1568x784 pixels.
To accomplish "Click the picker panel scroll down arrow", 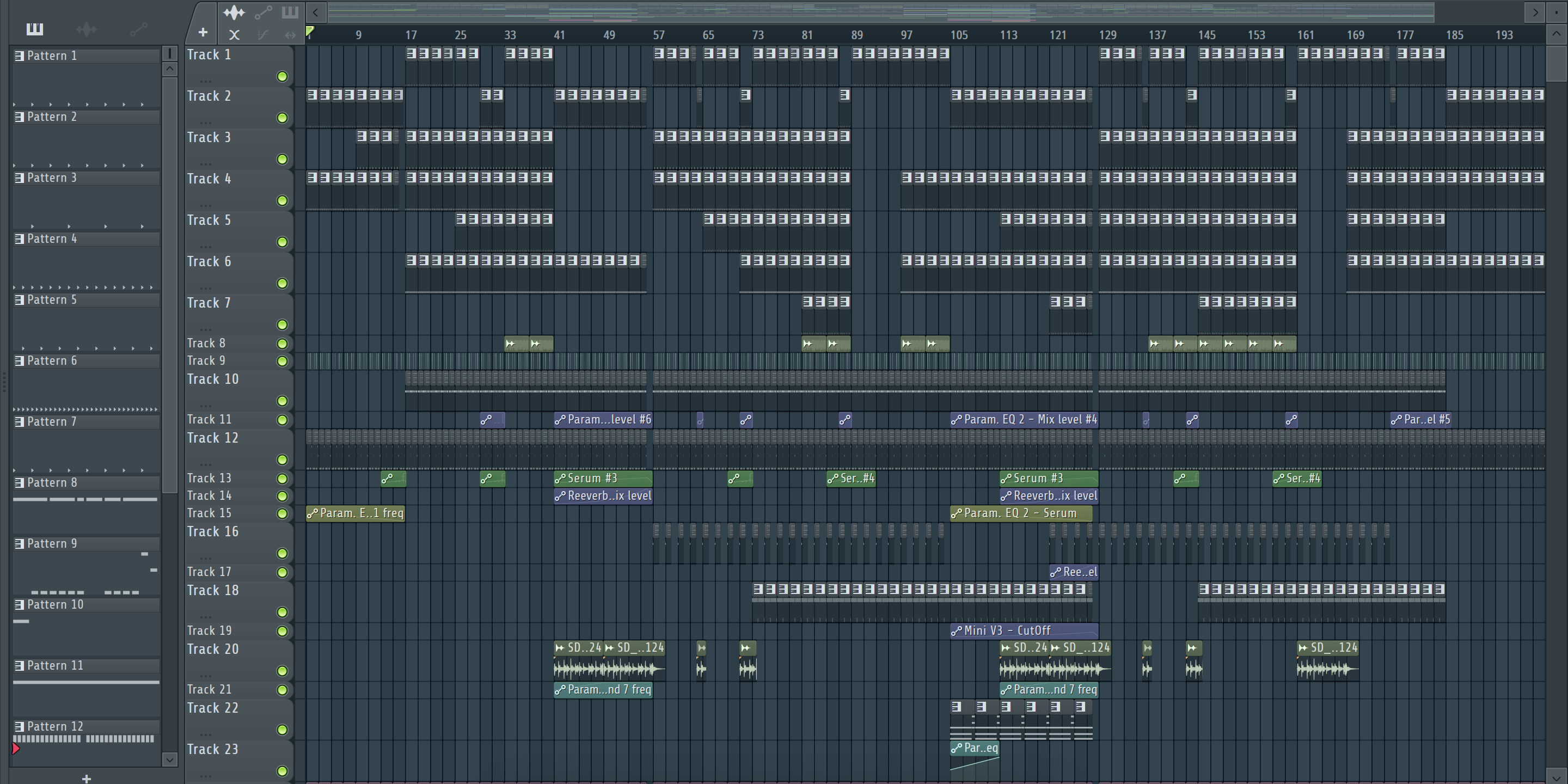I will point(170,759).
